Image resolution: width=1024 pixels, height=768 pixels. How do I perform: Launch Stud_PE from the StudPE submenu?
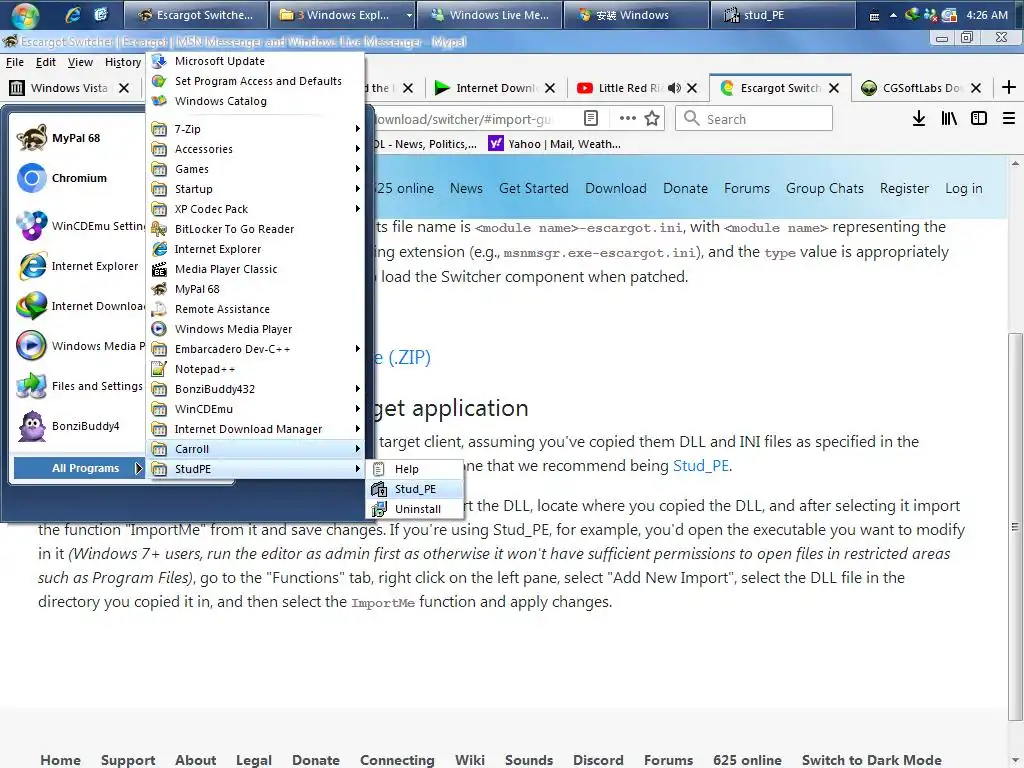(415, 489)
